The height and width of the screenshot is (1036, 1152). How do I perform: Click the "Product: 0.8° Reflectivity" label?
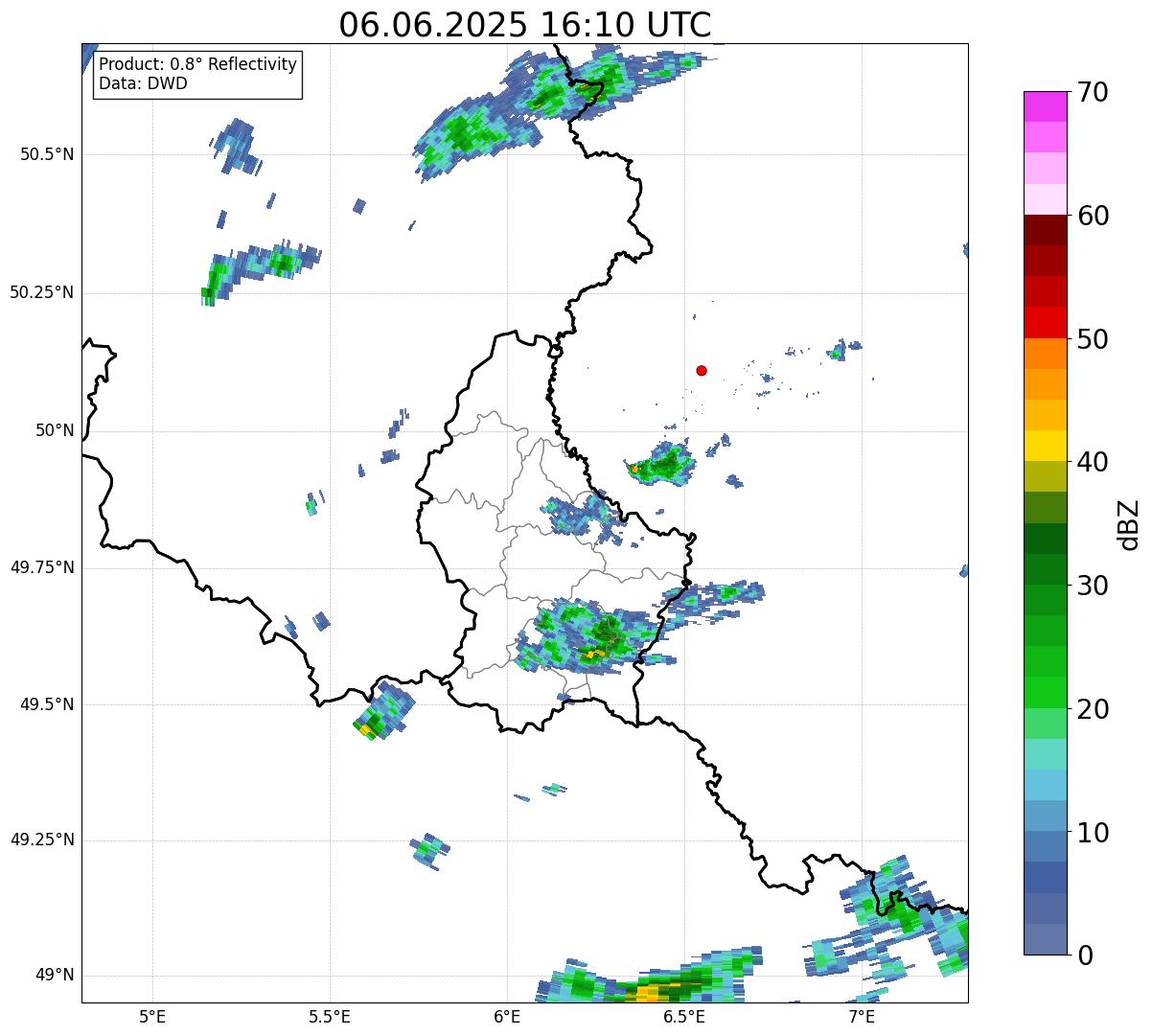(198, 64)
